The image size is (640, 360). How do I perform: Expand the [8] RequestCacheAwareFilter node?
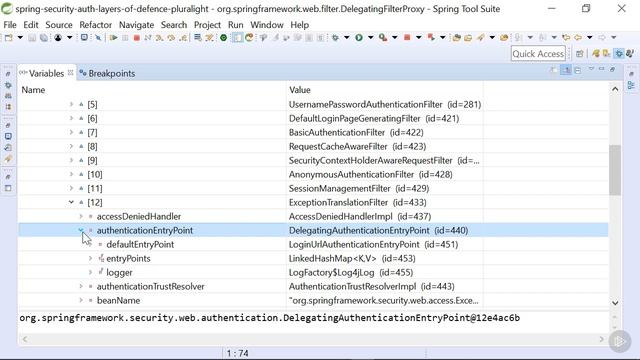(x=71, y=146)
